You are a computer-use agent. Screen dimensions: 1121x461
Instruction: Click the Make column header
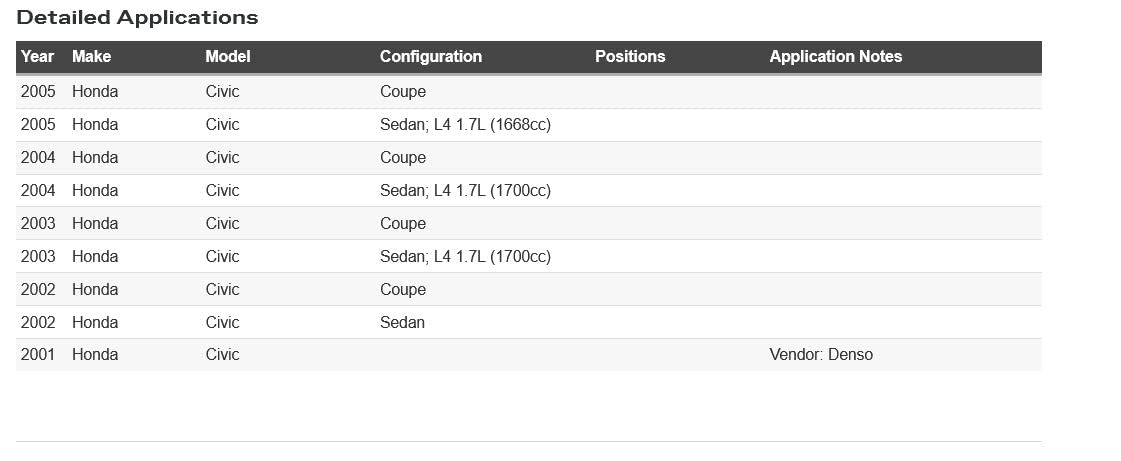coord(91,57)
